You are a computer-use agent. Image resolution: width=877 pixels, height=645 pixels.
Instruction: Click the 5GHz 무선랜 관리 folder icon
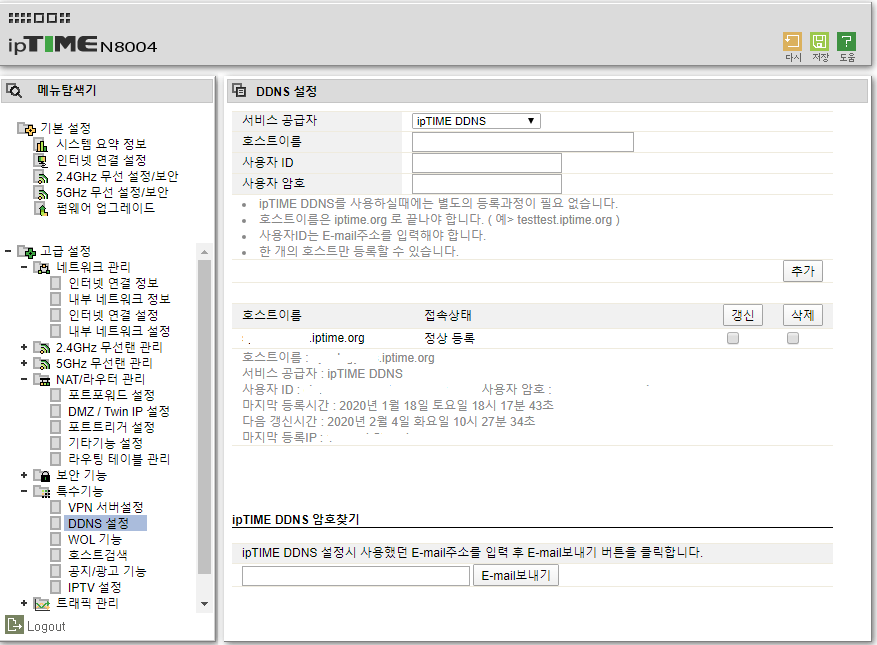[x=41, y=364]
